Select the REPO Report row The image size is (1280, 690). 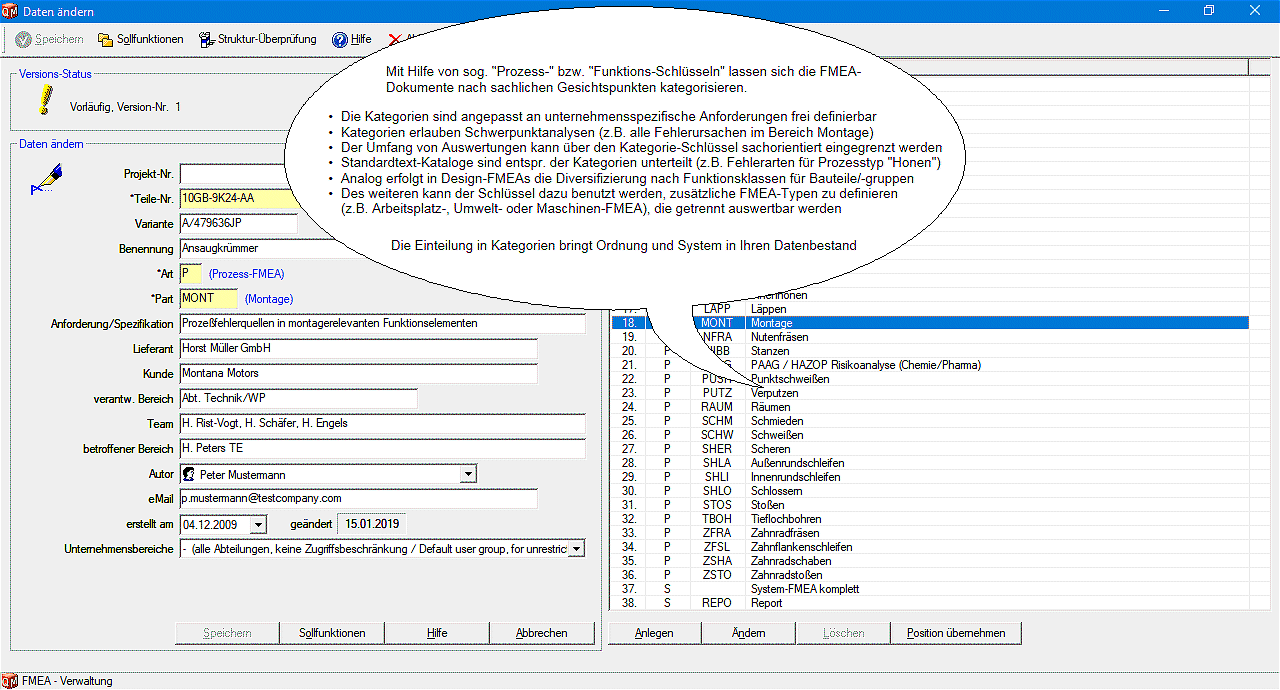click(929, 603)
